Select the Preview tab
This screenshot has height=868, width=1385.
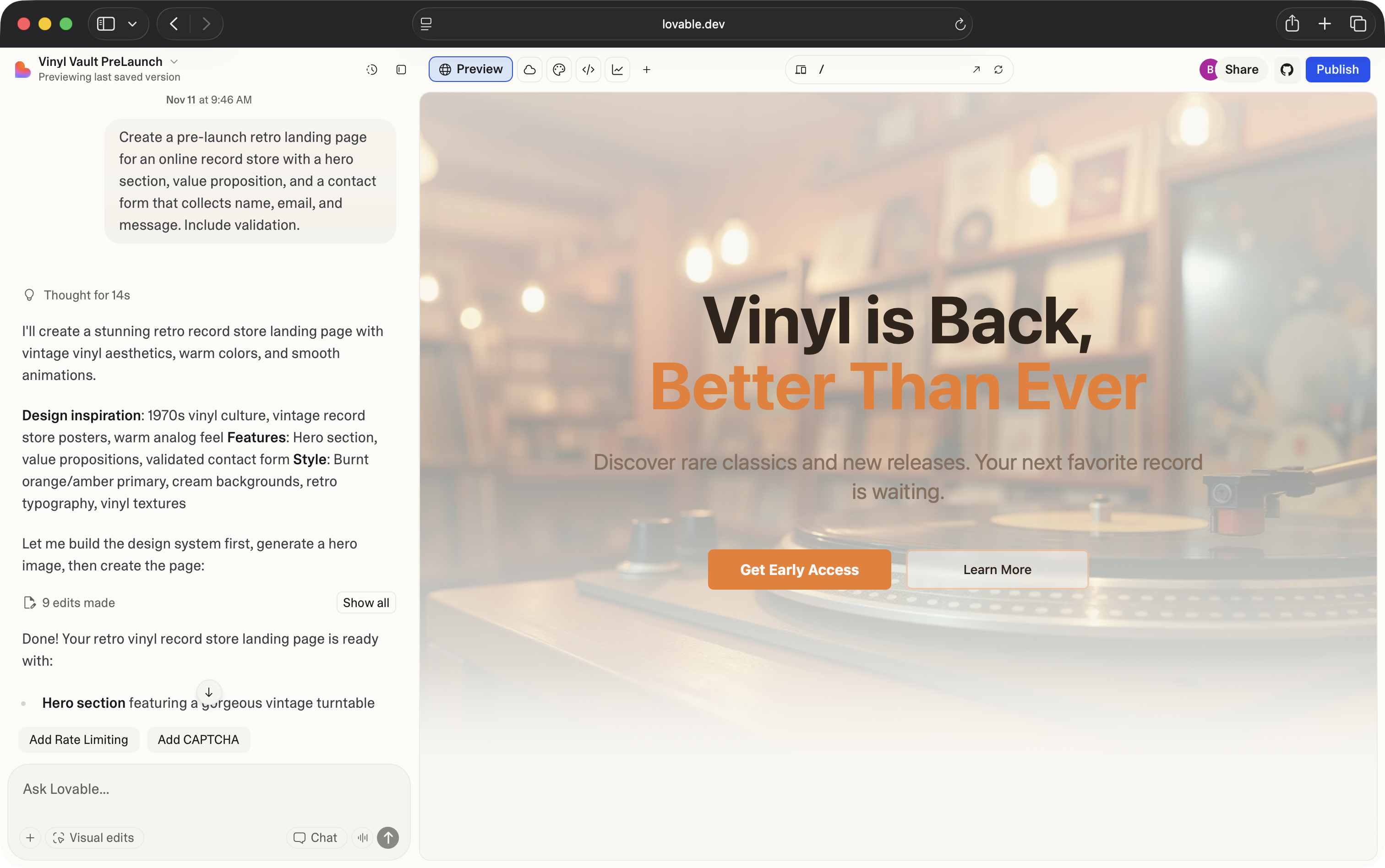coord(470,70)
